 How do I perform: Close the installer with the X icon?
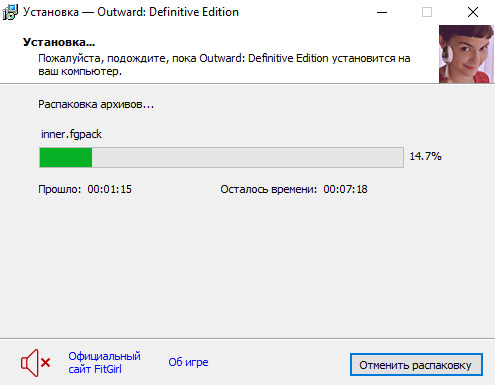pyautogui.click(x=473, y=13)
